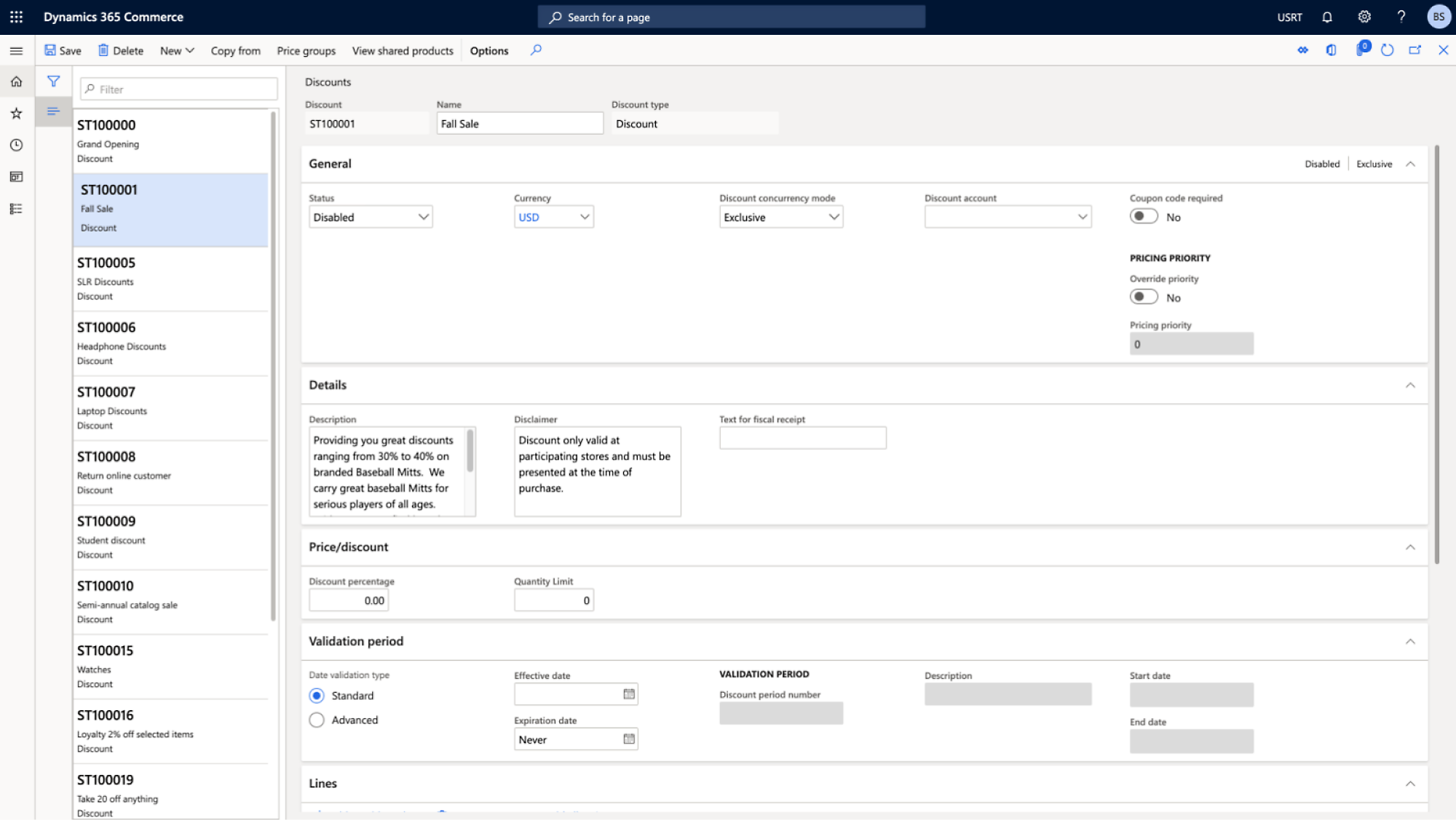Click the Options menu item in toolbar
1456x820 pixels.
click(489, 50)
